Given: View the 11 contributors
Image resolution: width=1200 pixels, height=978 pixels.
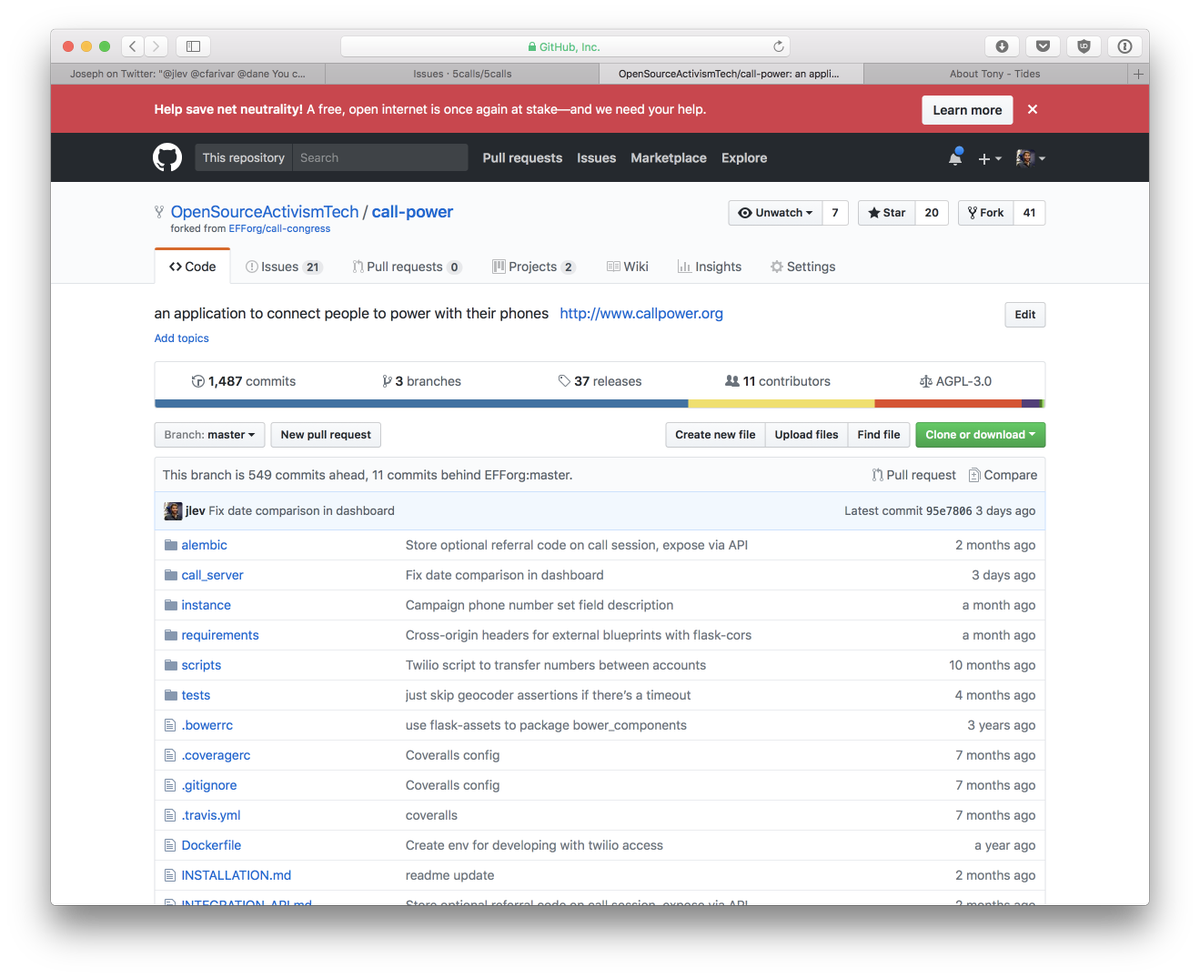Looking at the screenshot, I should (x=777, y=381).
